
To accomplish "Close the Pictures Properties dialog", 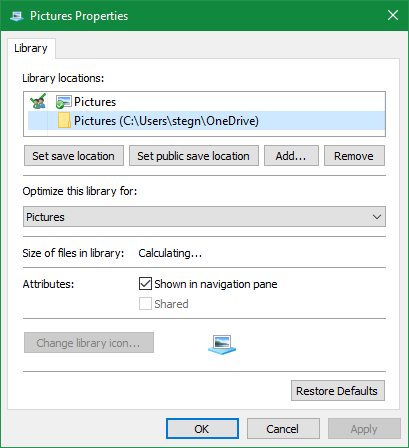I will [x=393, y=15].
